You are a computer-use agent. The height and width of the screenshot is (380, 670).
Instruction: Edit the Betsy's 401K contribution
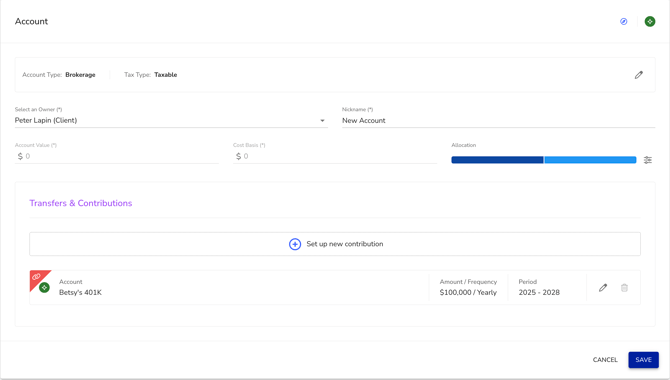tap(602, 288)
